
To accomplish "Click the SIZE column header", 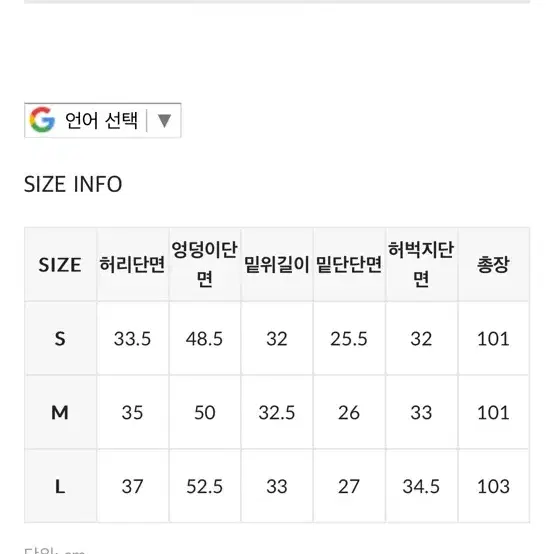I will tap(60, 265).
